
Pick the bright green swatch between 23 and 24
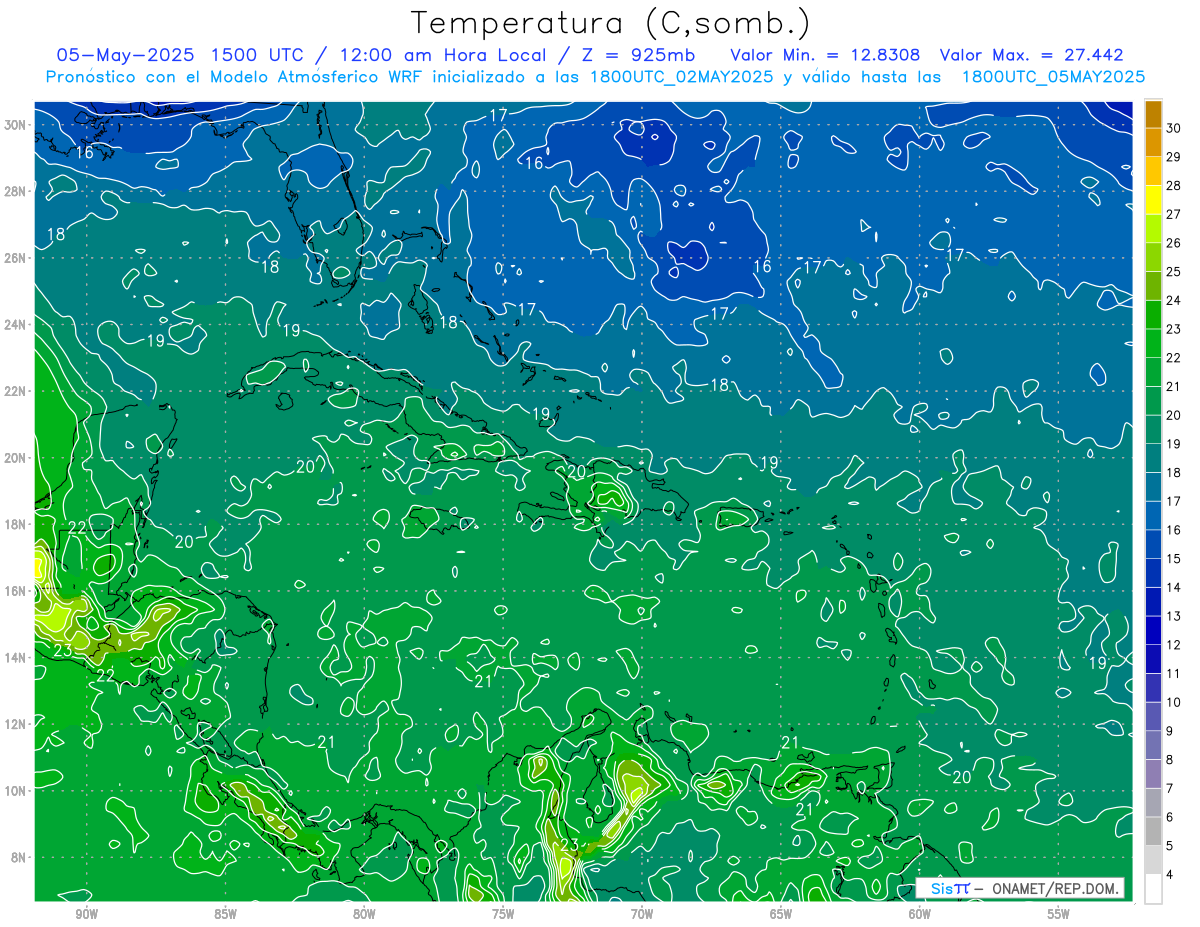1154,314
